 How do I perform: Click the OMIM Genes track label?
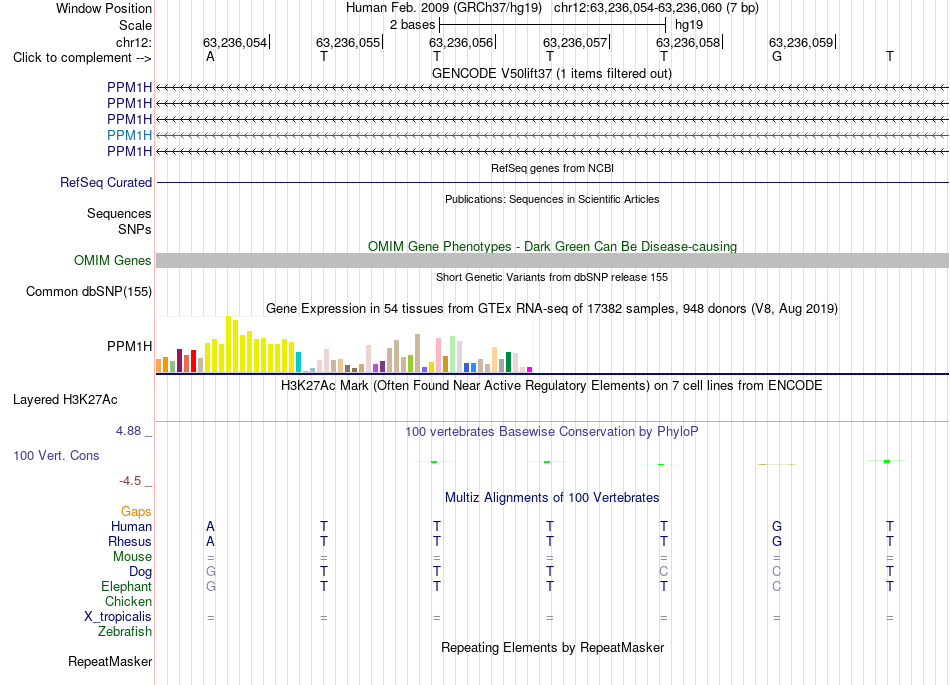tap(113, 260)
